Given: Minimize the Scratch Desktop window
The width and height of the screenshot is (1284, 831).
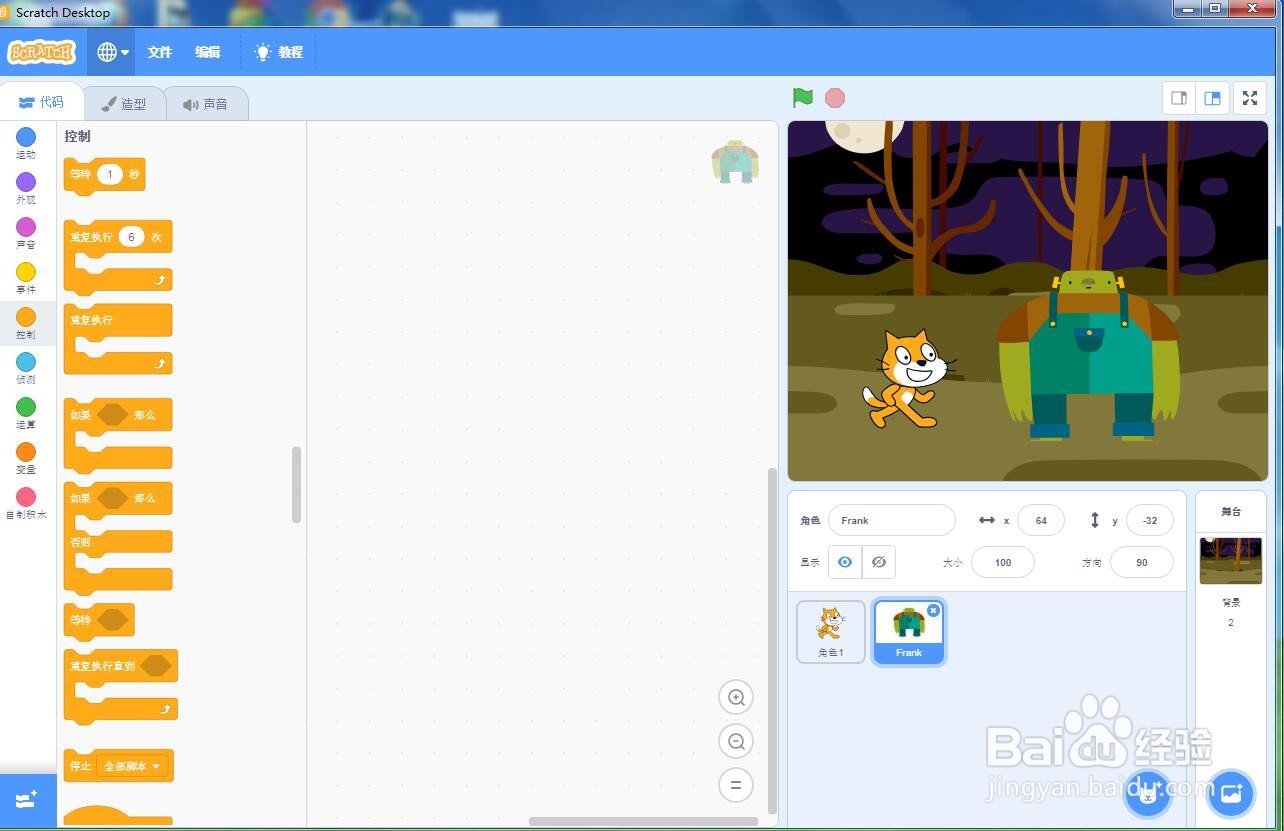Looking at the screenshot, I should (1188, 8).
